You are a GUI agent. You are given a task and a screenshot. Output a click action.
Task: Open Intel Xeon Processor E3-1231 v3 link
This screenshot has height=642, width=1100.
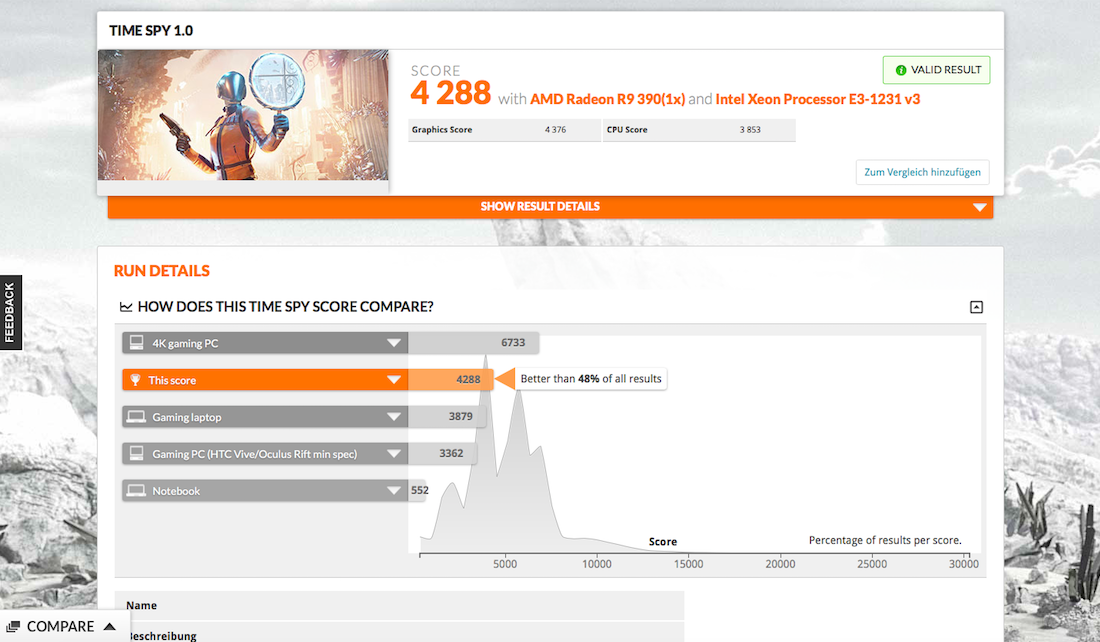point(818,99)
